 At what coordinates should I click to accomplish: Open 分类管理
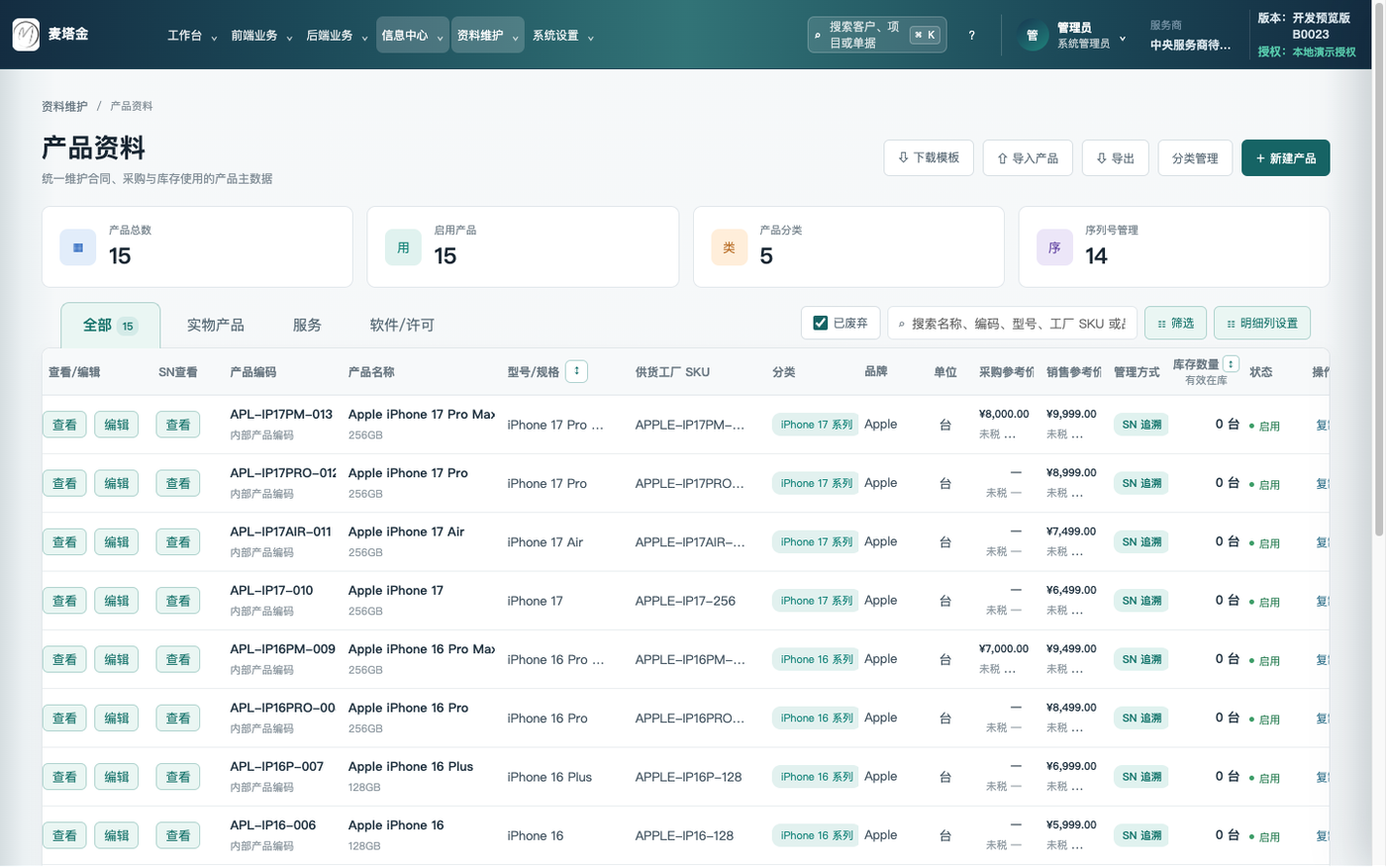coord(1195,157)
